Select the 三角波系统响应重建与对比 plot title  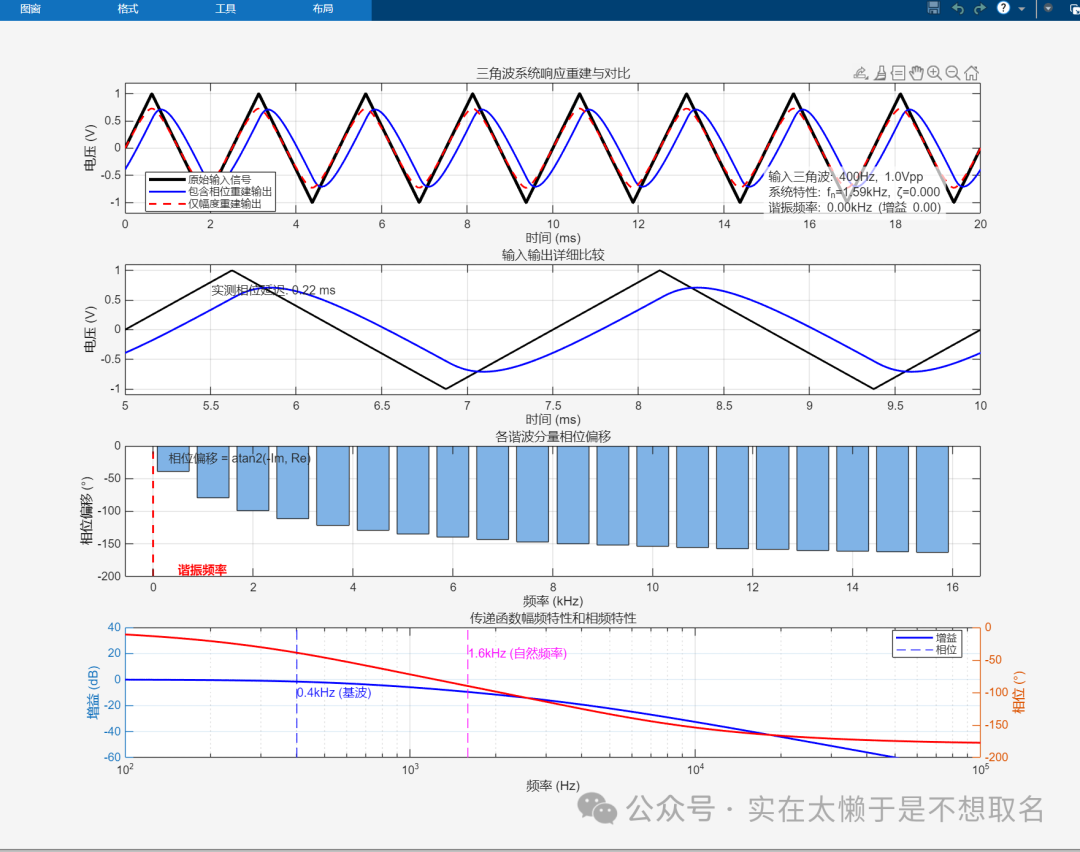pos(553,73)
